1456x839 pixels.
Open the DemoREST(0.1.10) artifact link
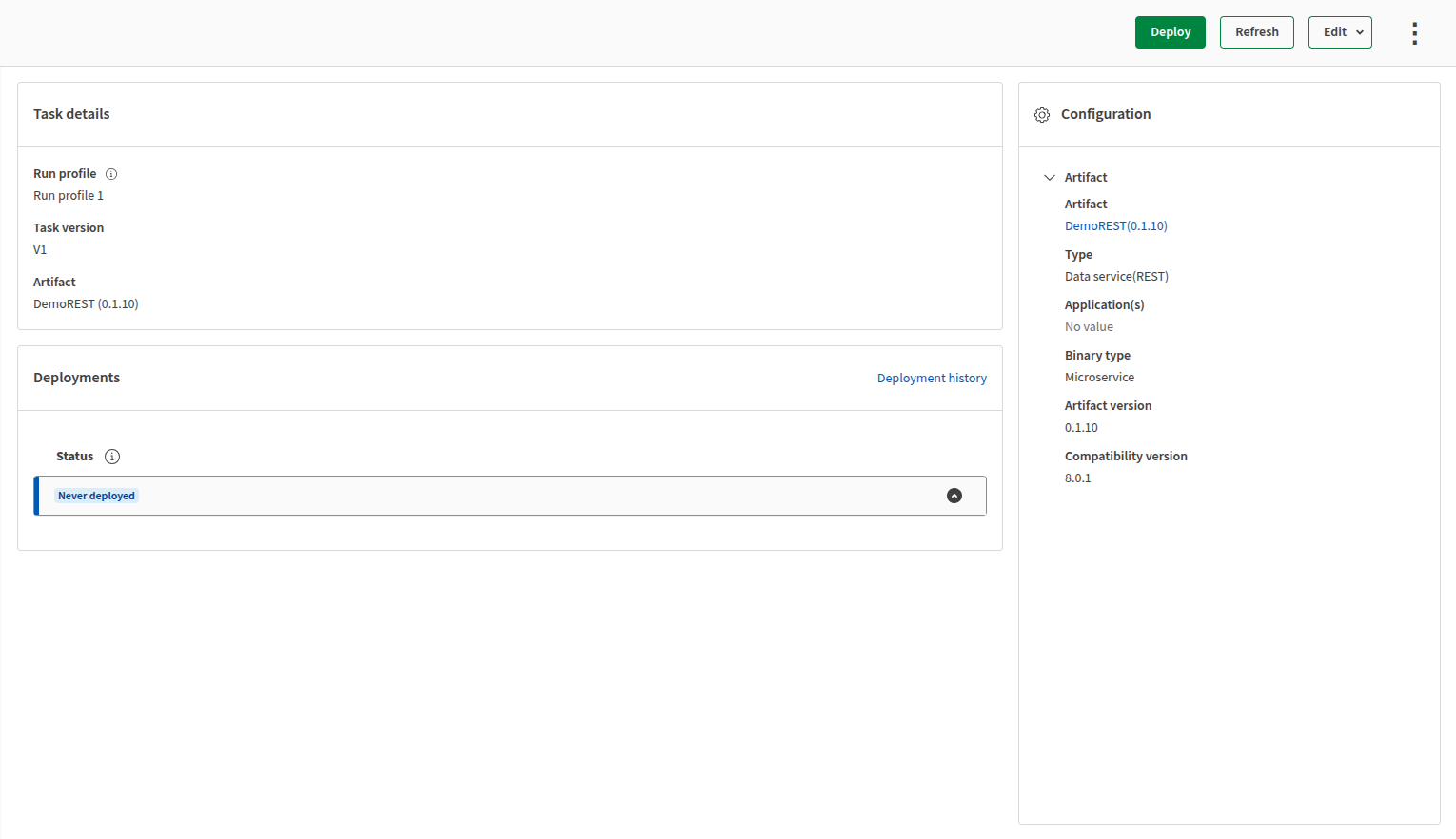click(1115, 226)
